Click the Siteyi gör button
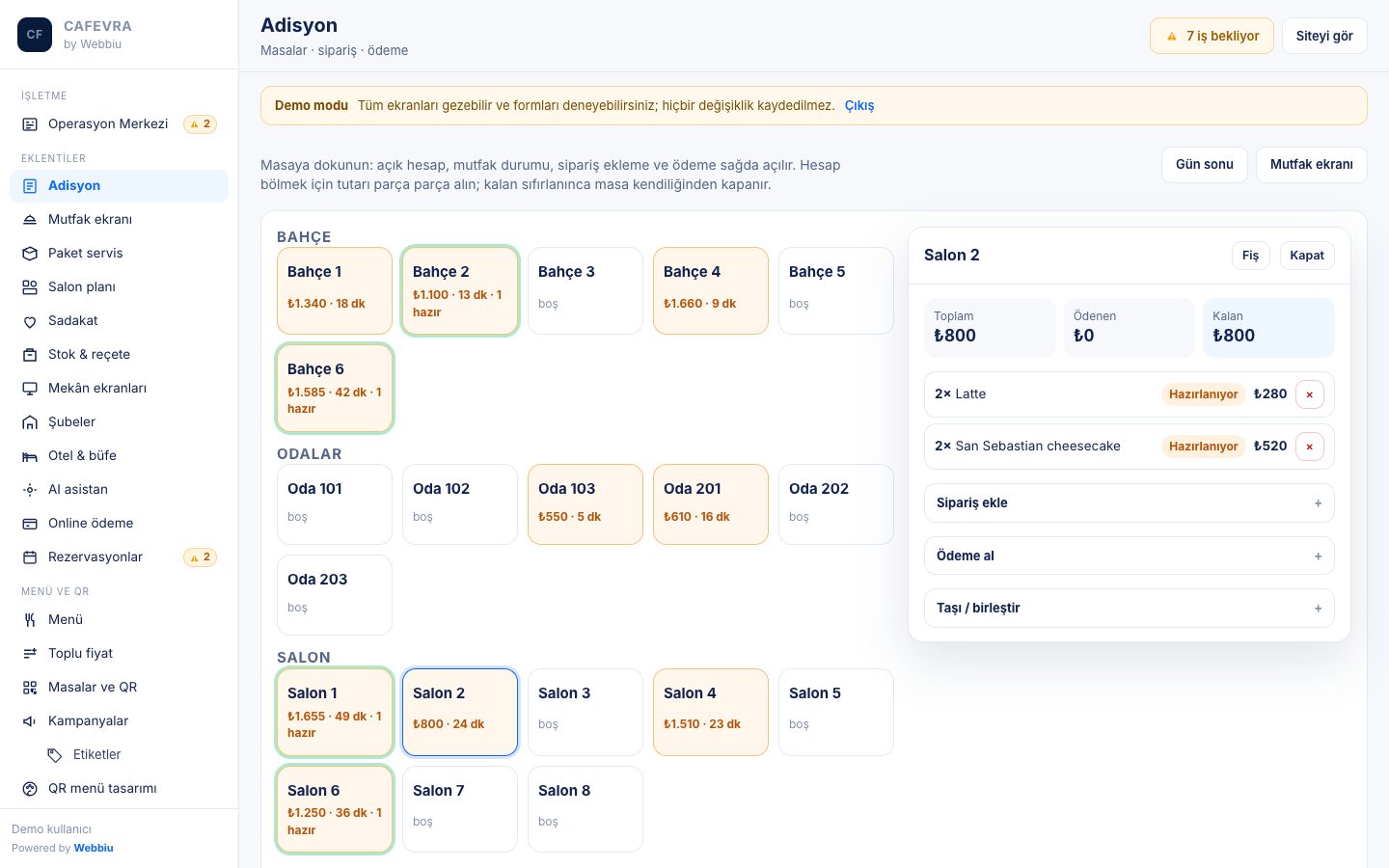Viewport: 1389px width, 868px height. coord(1324,36)
